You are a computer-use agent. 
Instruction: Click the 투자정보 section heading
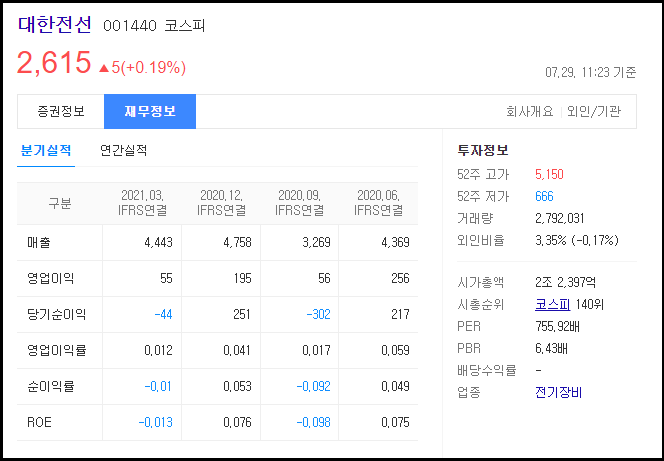click(483, 150)
